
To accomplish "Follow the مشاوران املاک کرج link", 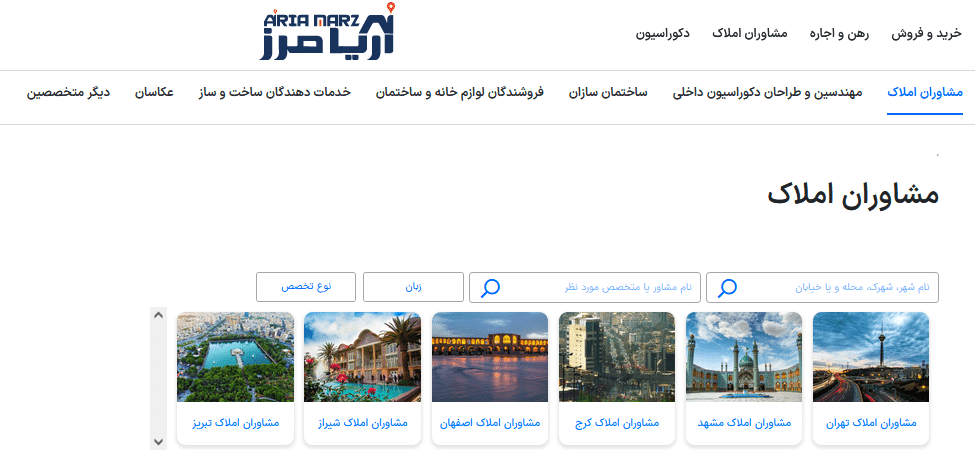I will point(617,423).
